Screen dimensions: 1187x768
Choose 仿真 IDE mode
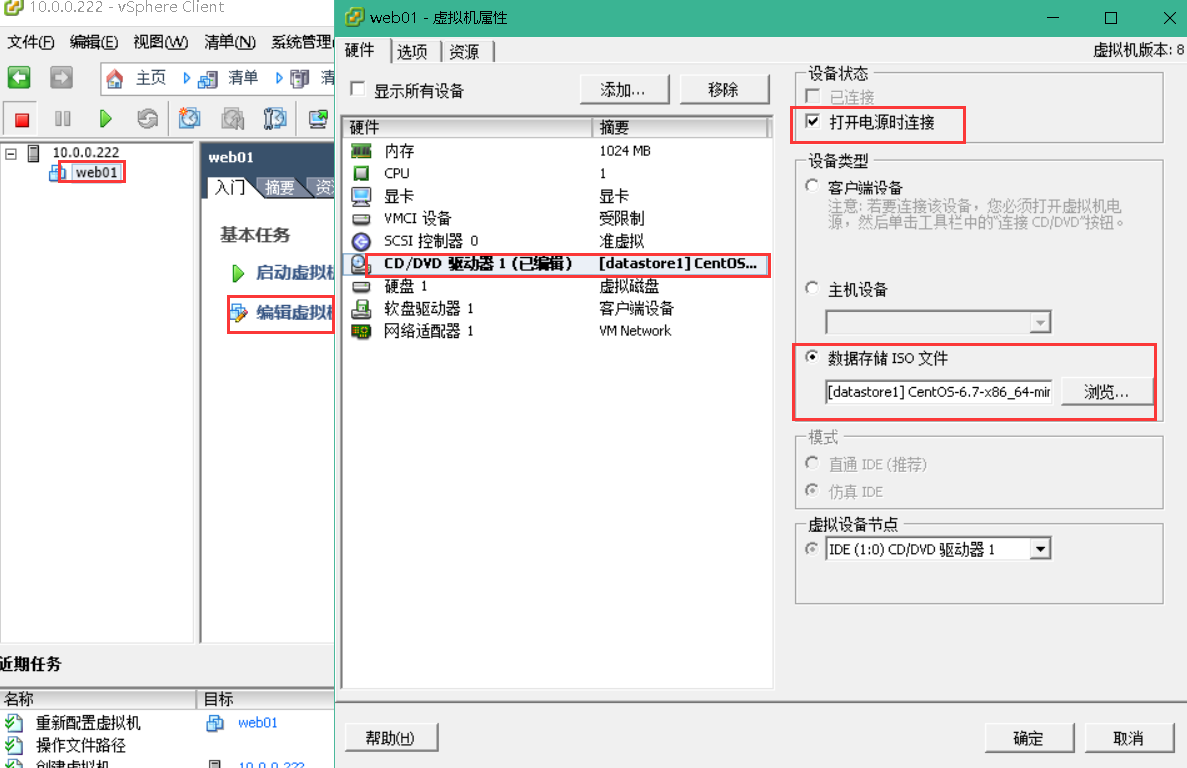tap(812, 490)
